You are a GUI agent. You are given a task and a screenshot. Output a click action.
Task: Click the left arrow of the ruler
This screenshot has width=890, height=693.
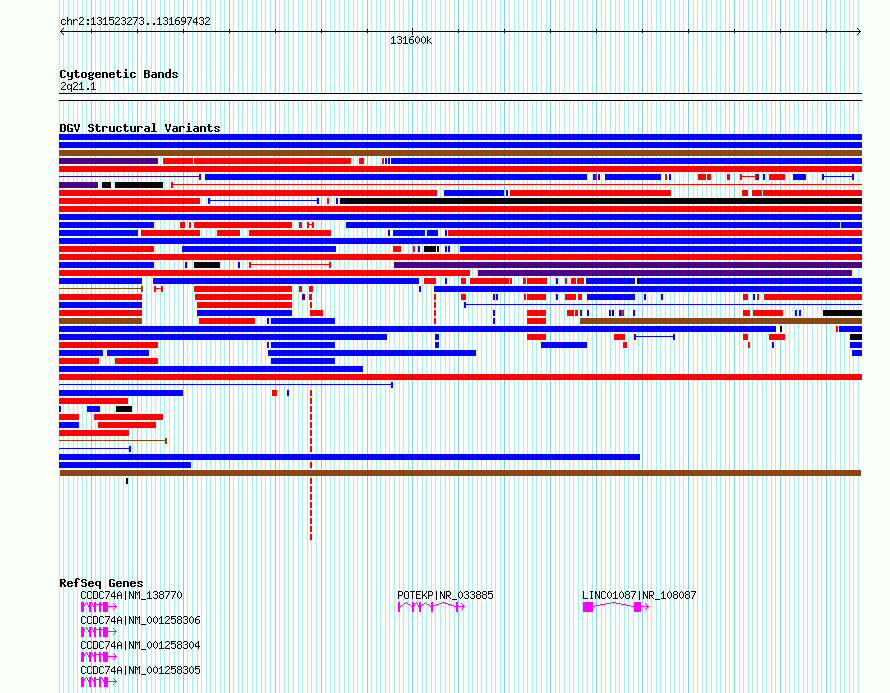[x=62, y=32]
